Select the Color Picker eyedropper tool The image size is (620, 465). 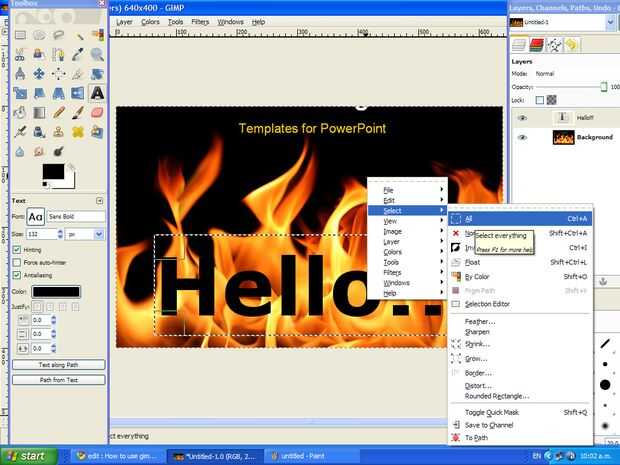[x=78, y=54]
